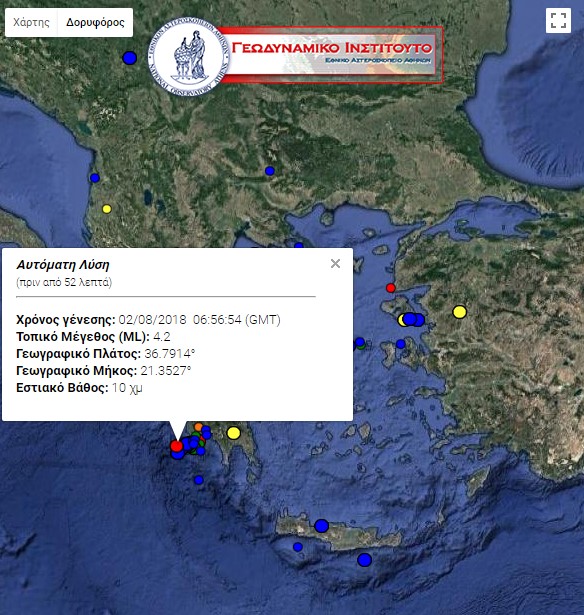Click the yellow marker in the Peloponnese

tap(233, 433)
